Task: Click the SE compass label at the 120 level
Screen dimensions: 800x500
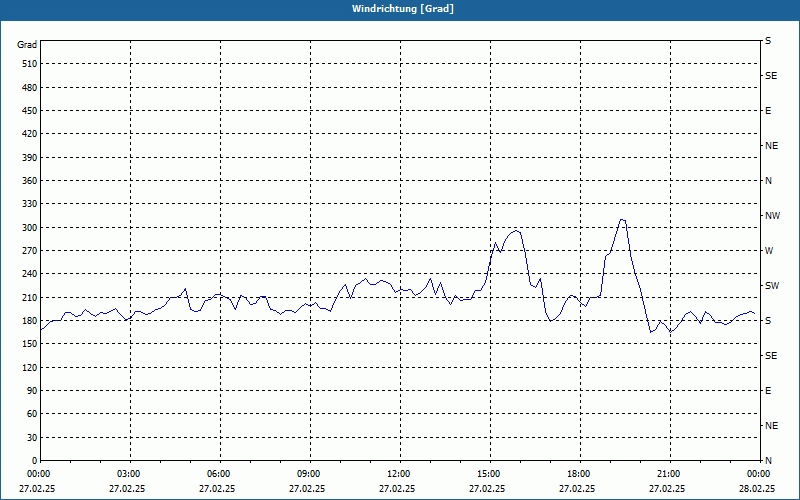Action: click(x=771, y=356)
